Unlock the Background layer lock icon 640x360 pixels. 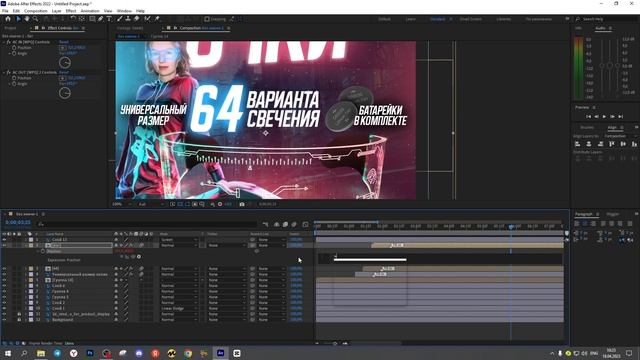19,320
